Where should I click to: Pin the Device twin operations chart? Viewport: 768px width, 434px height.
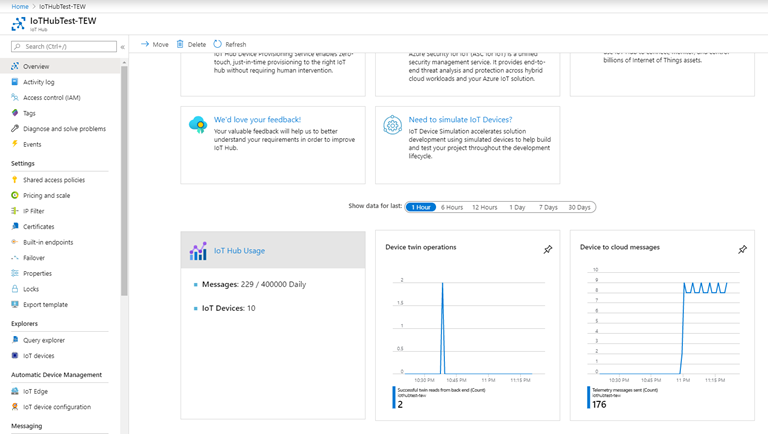coord(548,250)
